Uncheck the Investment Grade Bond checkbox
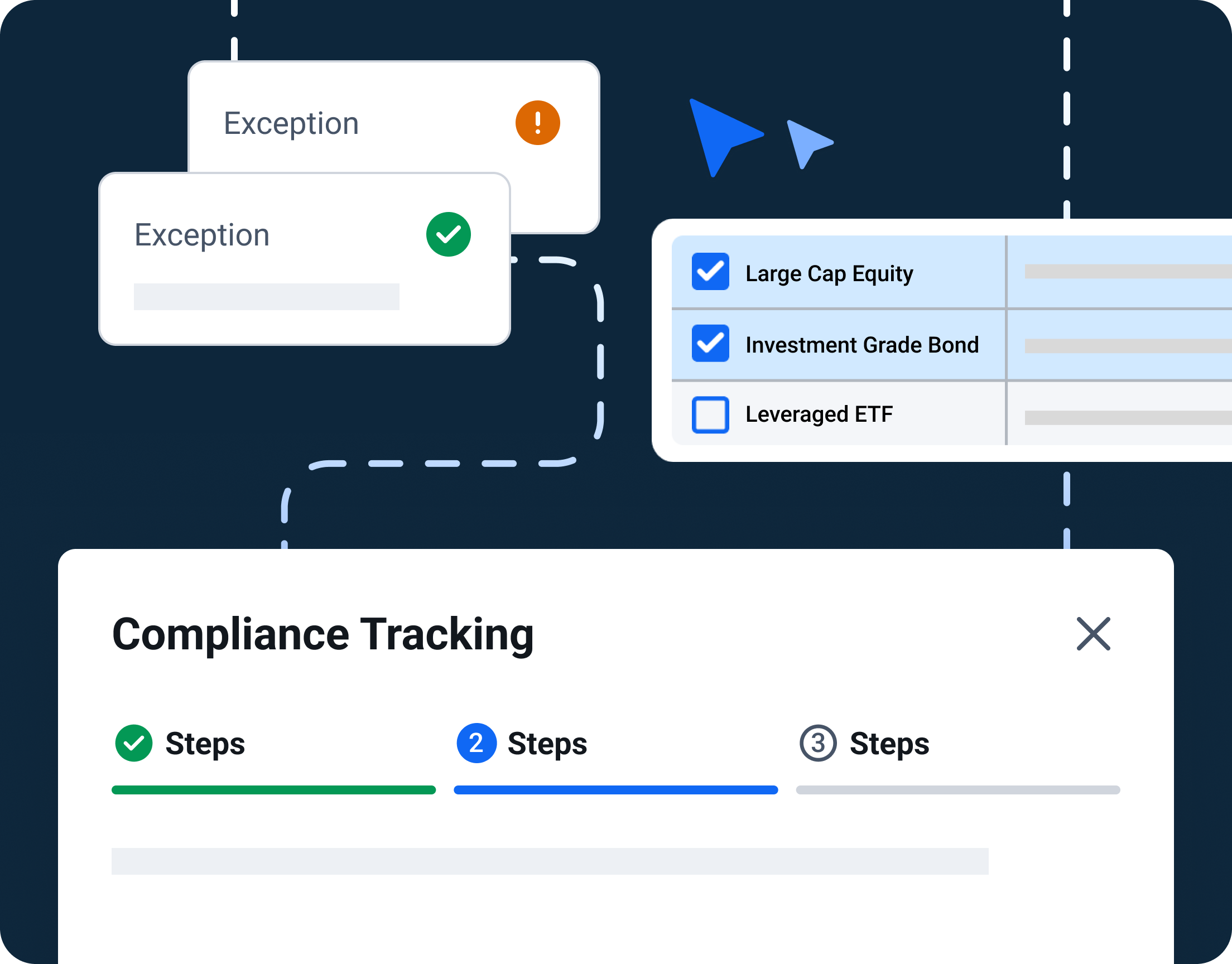Image resolution: width=1232 pixels, height=964 pixels. (x=710, y=343)
